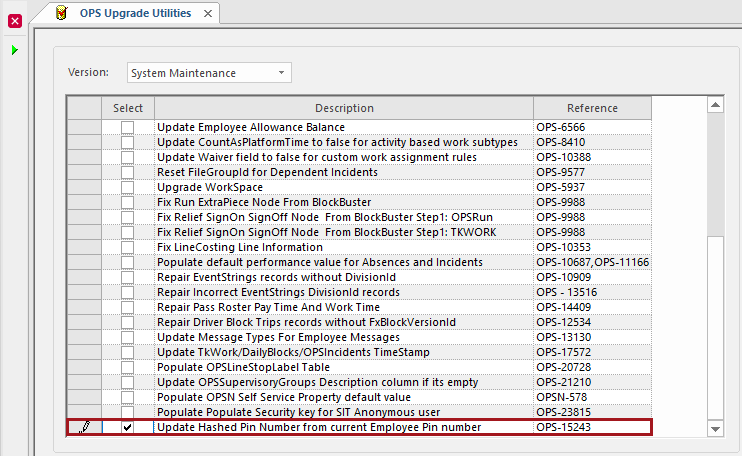The image size is (742, 456).
Task: Click reference cell OPS-6566
Action: tap(592, 127)
